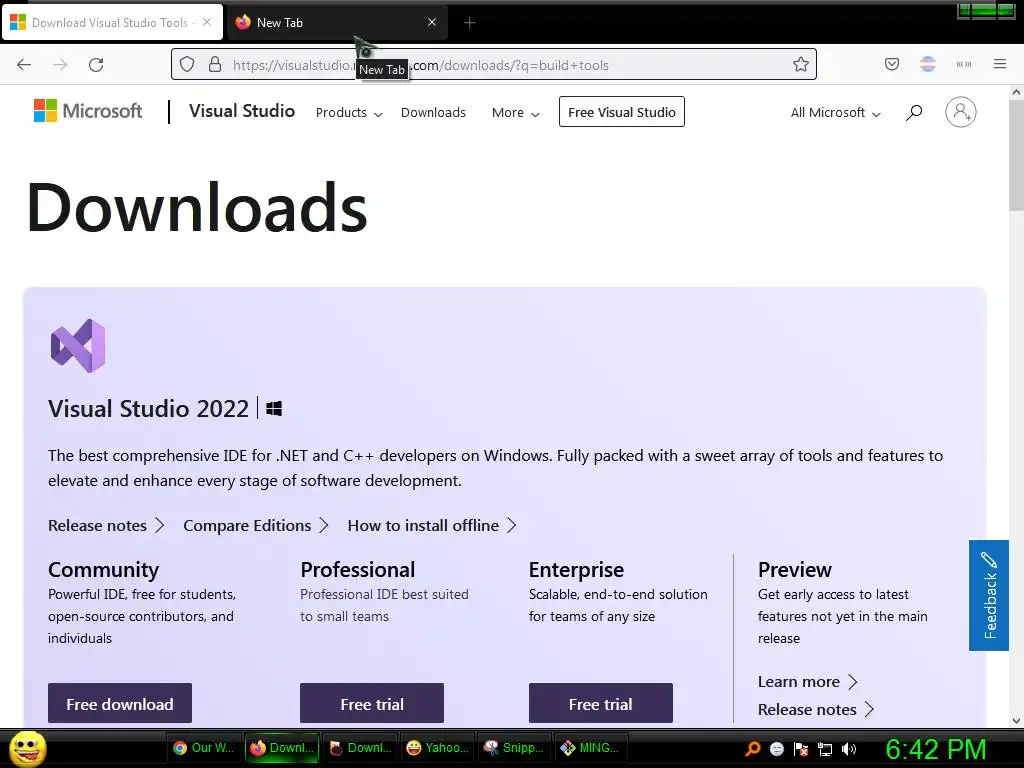Expand the More dropdown menu
This screenshot has width=1024, height=768.
[515, 112]
